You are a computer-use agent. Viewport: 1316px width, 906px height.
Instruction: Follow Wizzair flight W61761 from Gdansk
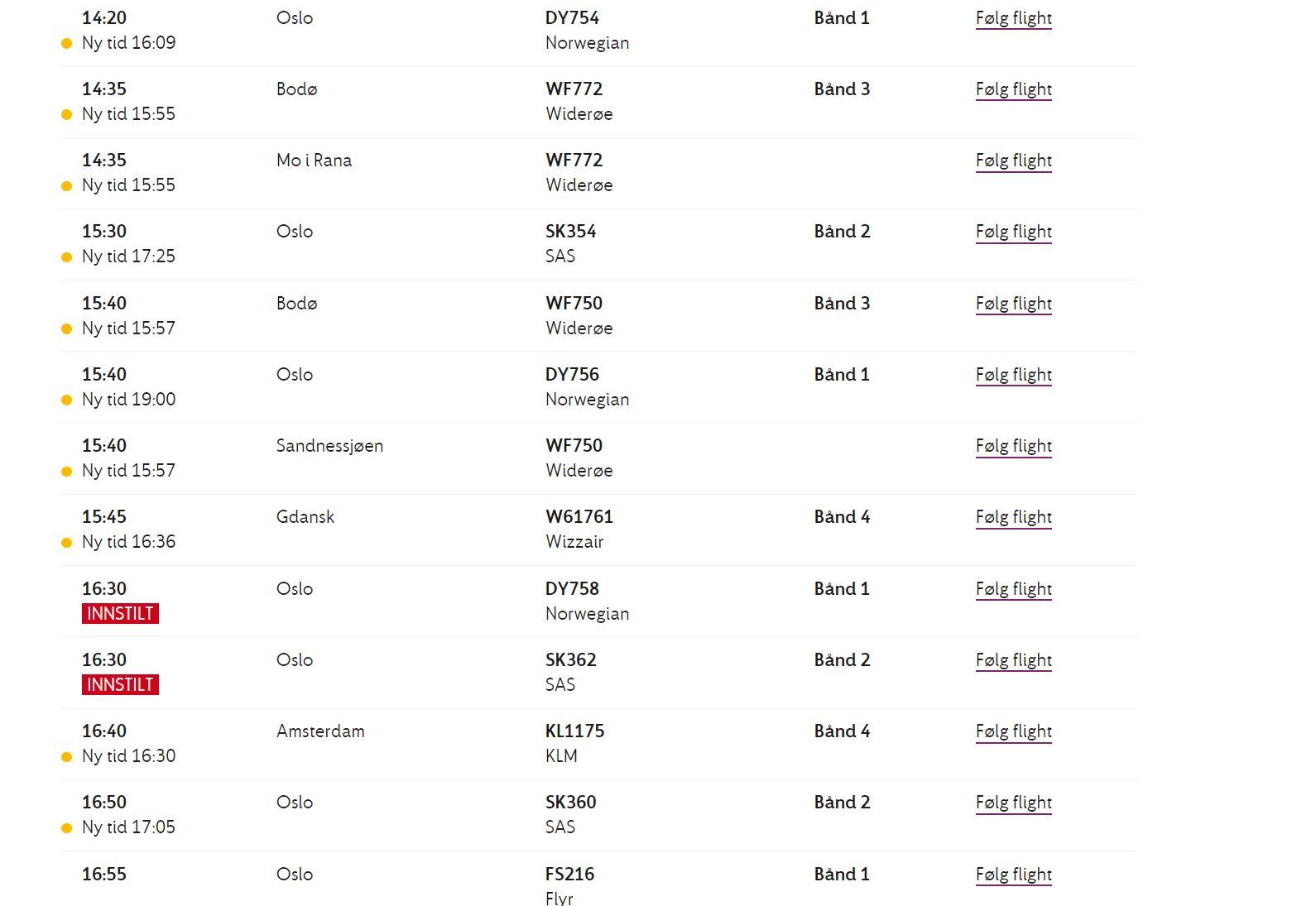tap(1013, 517)
